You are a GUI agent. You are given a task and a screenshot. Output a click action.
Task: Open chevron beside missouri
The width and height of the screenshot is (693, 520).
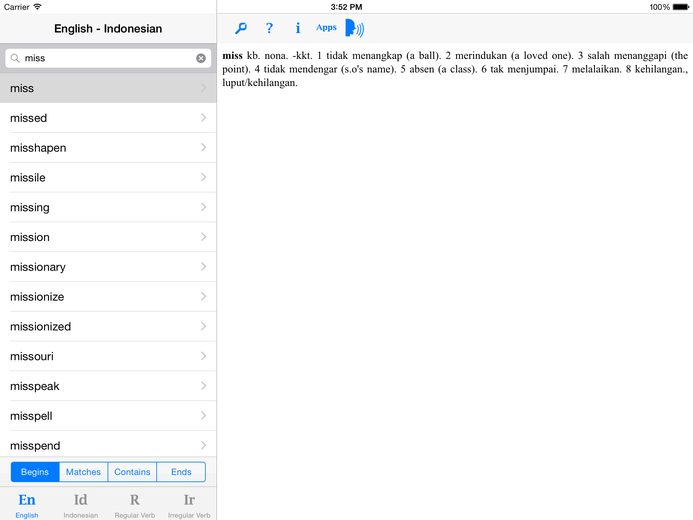point(203,356)
